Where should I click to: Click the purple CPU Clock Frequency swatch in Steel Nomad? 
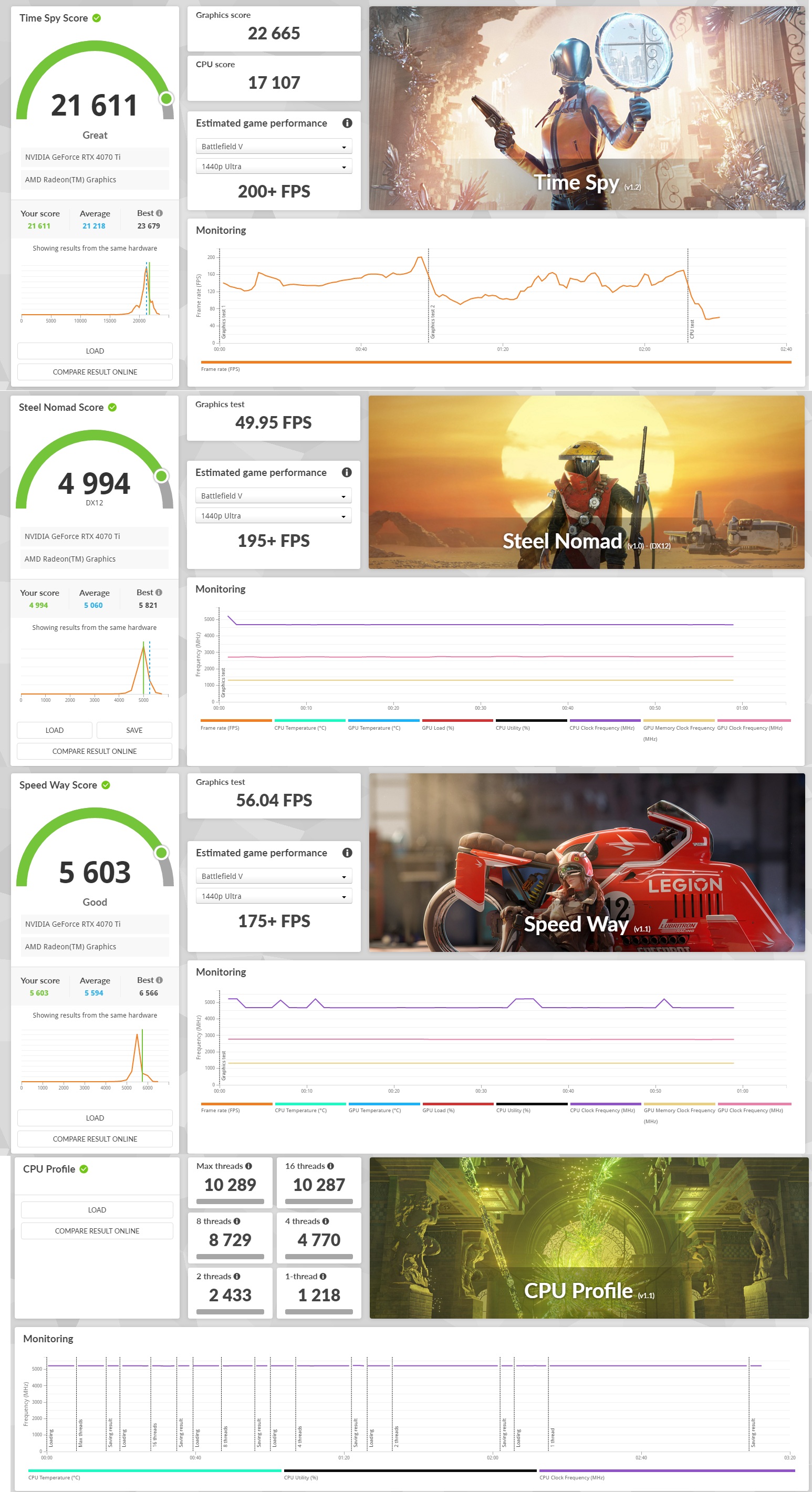pos(605,720)
